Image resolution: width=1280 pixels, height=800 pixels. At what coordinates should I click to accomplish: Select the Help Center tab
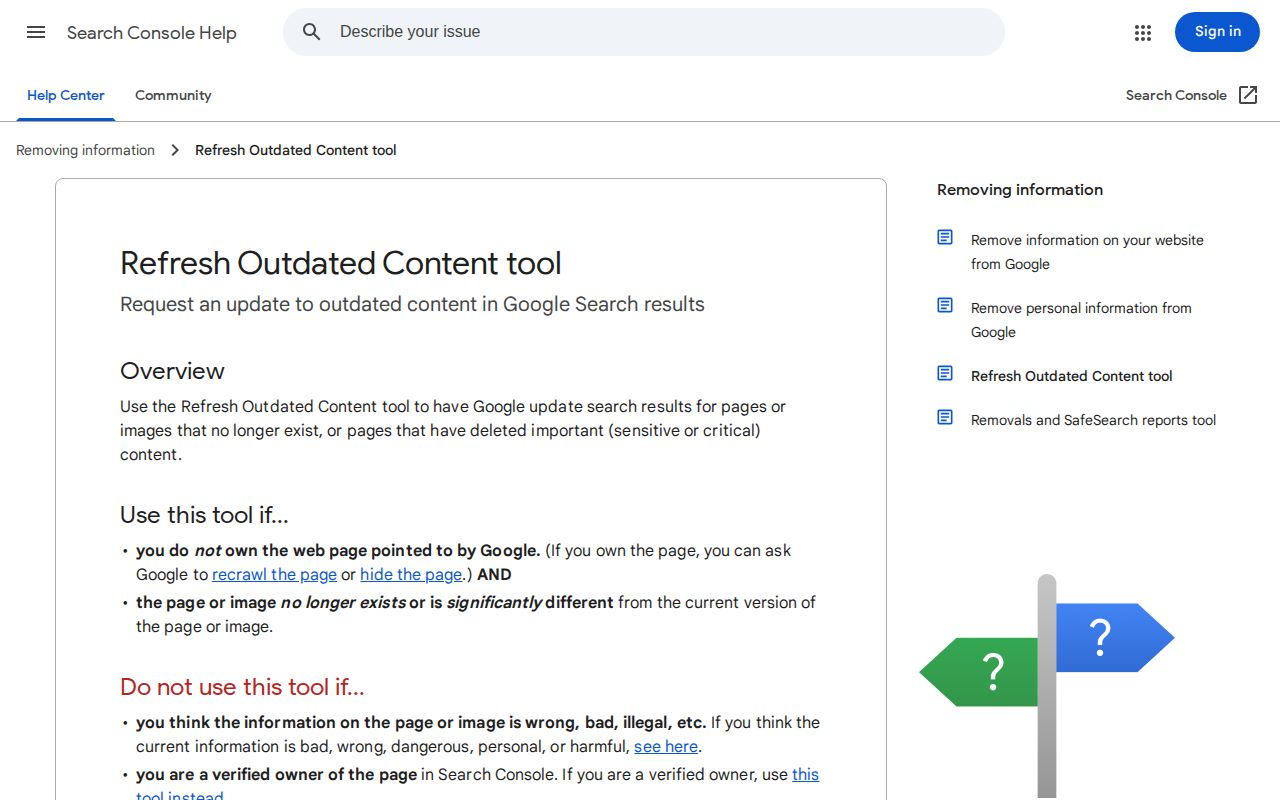66,95
